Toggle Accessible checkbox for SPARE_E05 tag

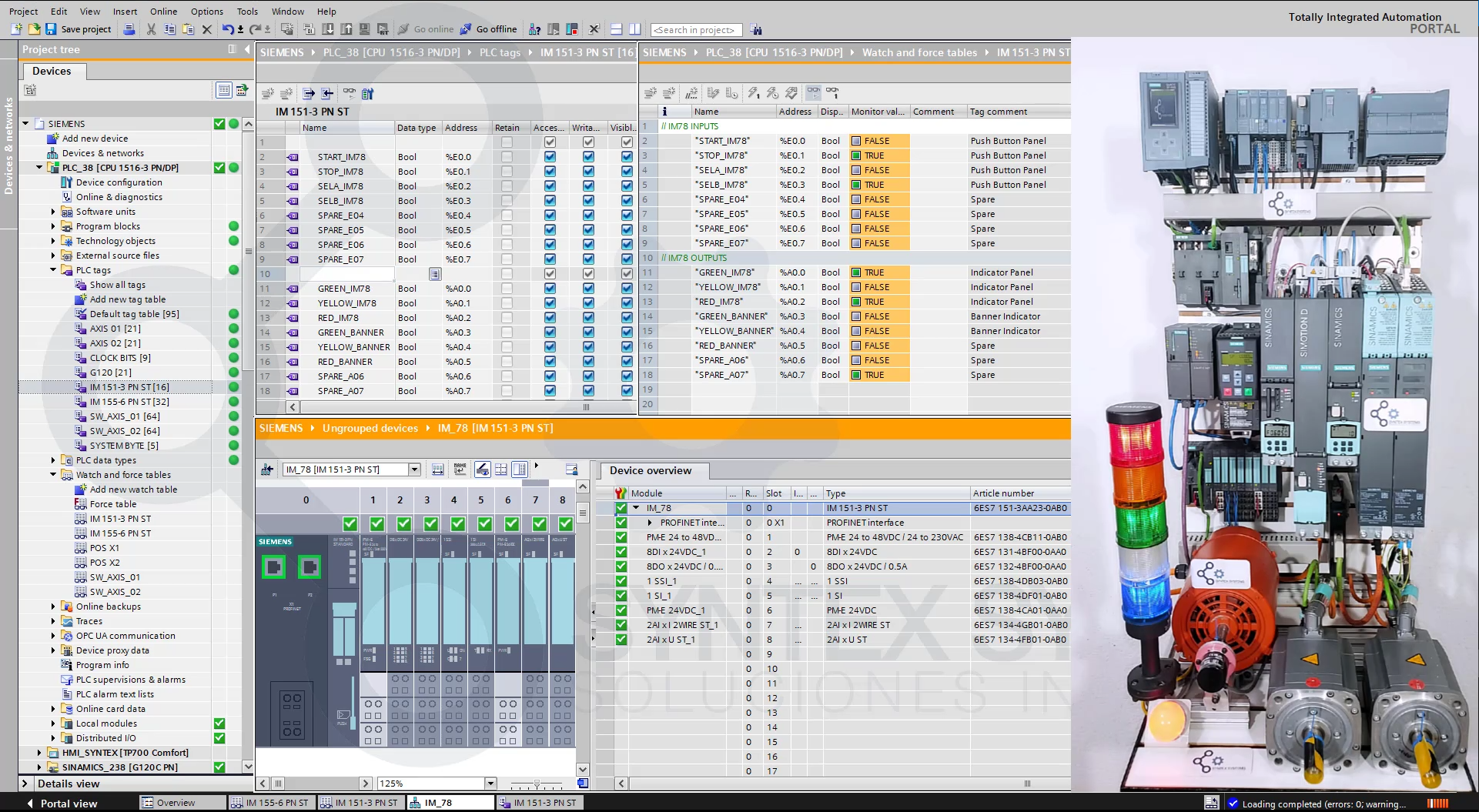pyautogui.click(x=550, y=229)
